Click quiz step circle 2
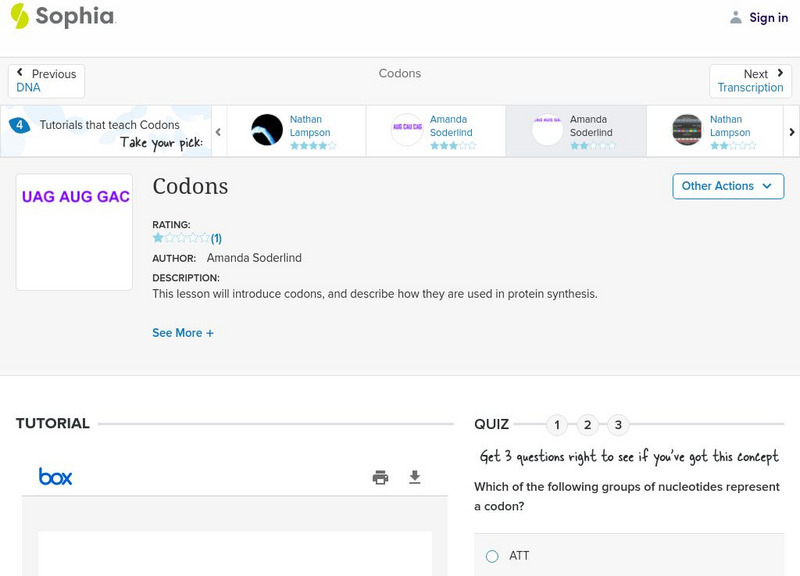The height and width of the screenshot is (576, 800). pyautogui.click(x=587, y=425)
